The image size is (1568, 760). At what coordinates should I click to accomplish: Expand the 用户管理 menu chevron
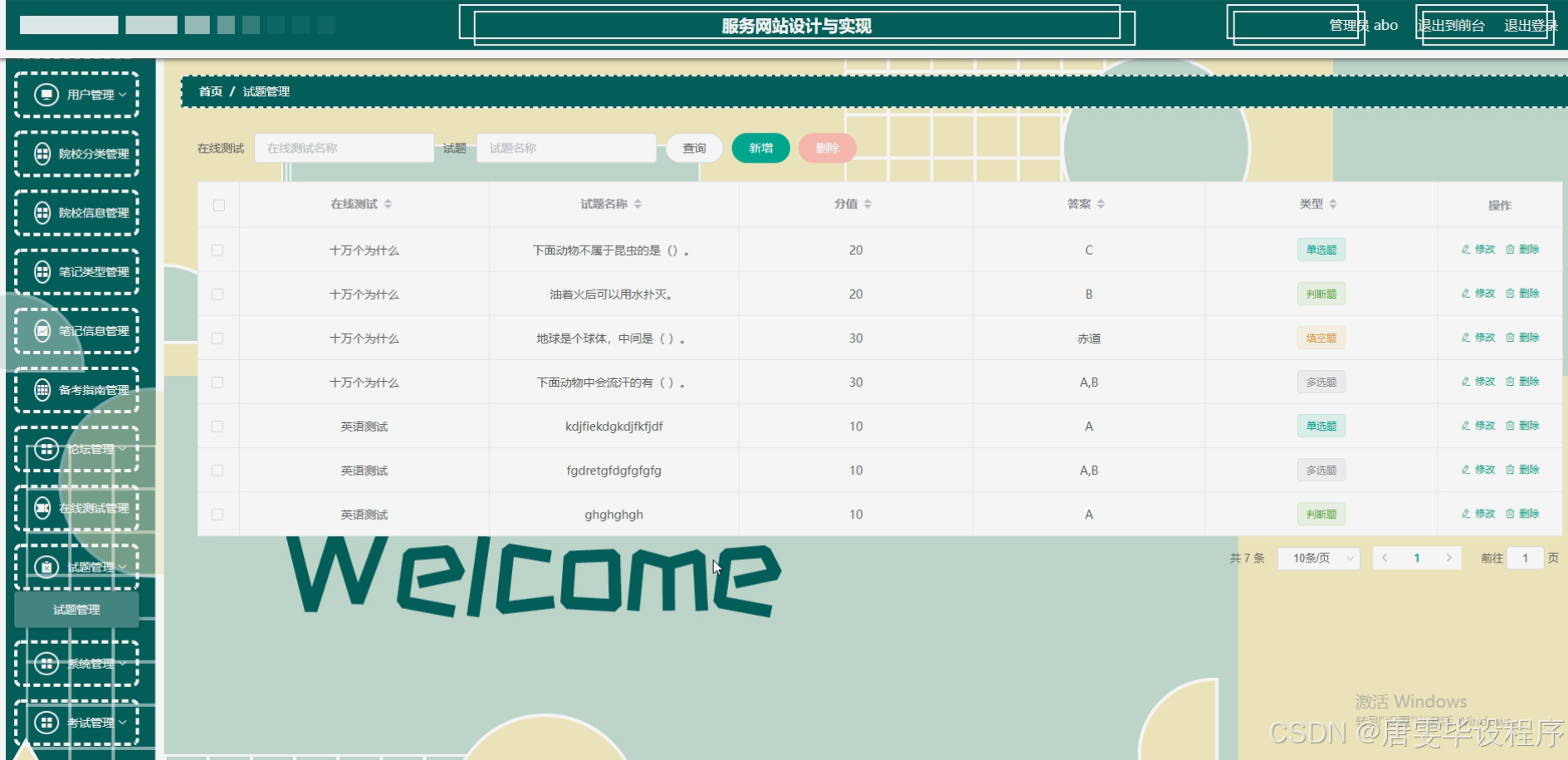122,95
